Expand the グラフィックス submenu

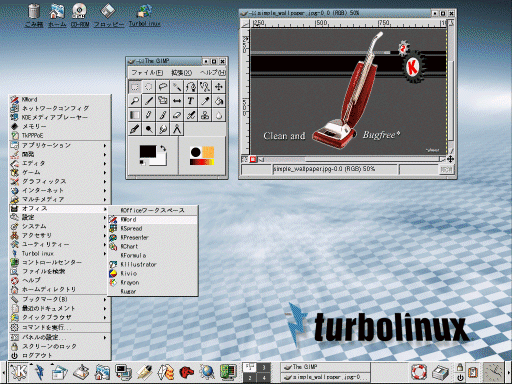(x=60, y=181)
